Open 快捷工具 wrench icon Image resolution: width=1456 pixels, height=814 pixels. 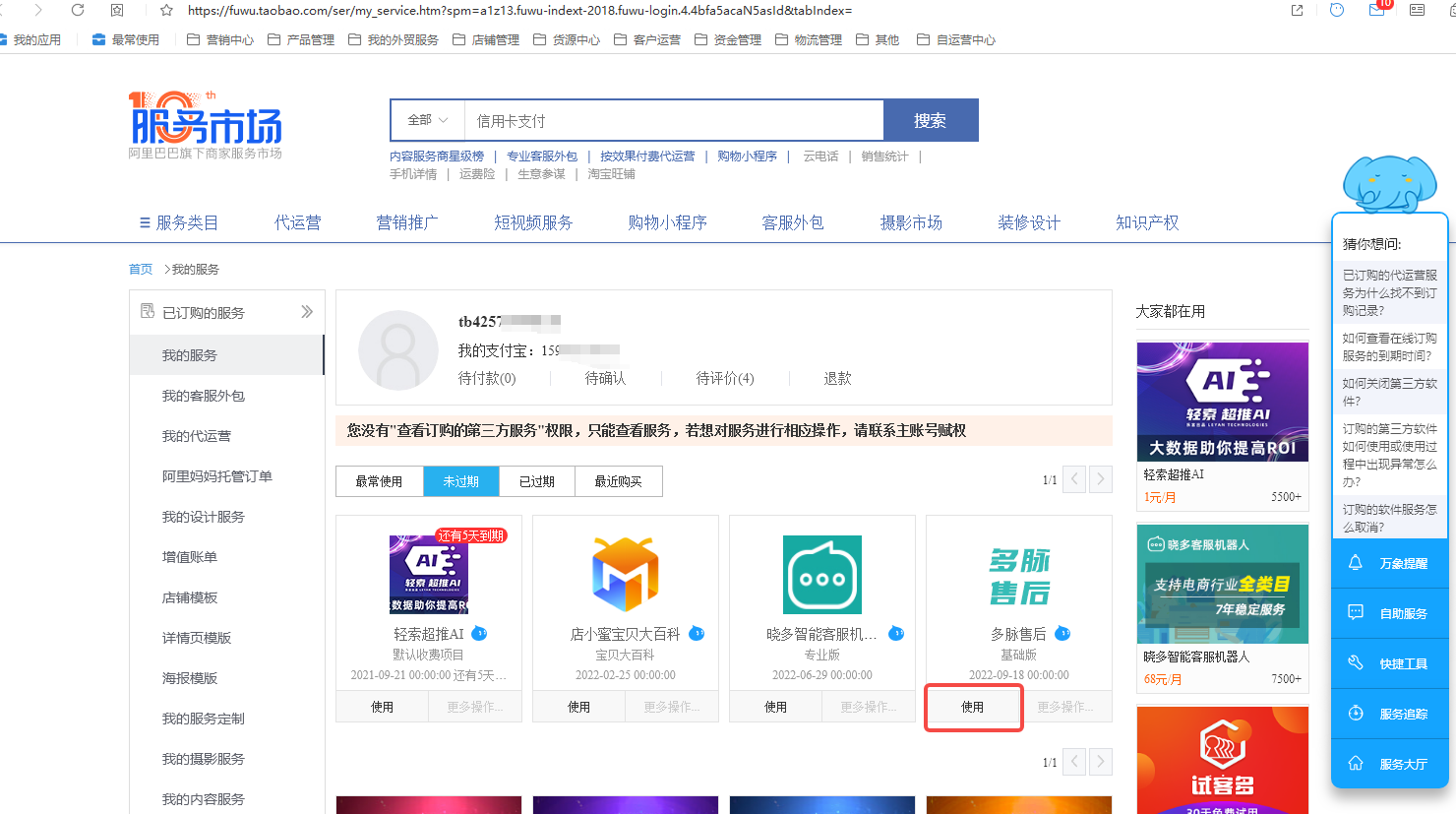click(x=1356, y=662)
